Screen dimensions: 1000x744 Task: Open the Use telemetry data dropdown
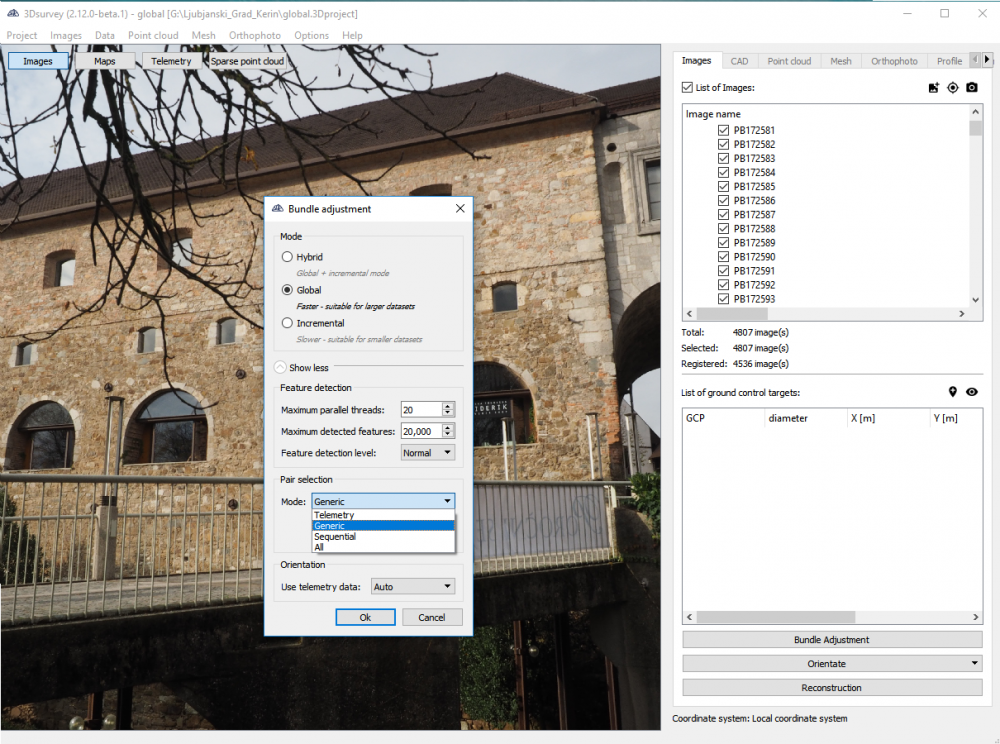[x=413, y=587]
